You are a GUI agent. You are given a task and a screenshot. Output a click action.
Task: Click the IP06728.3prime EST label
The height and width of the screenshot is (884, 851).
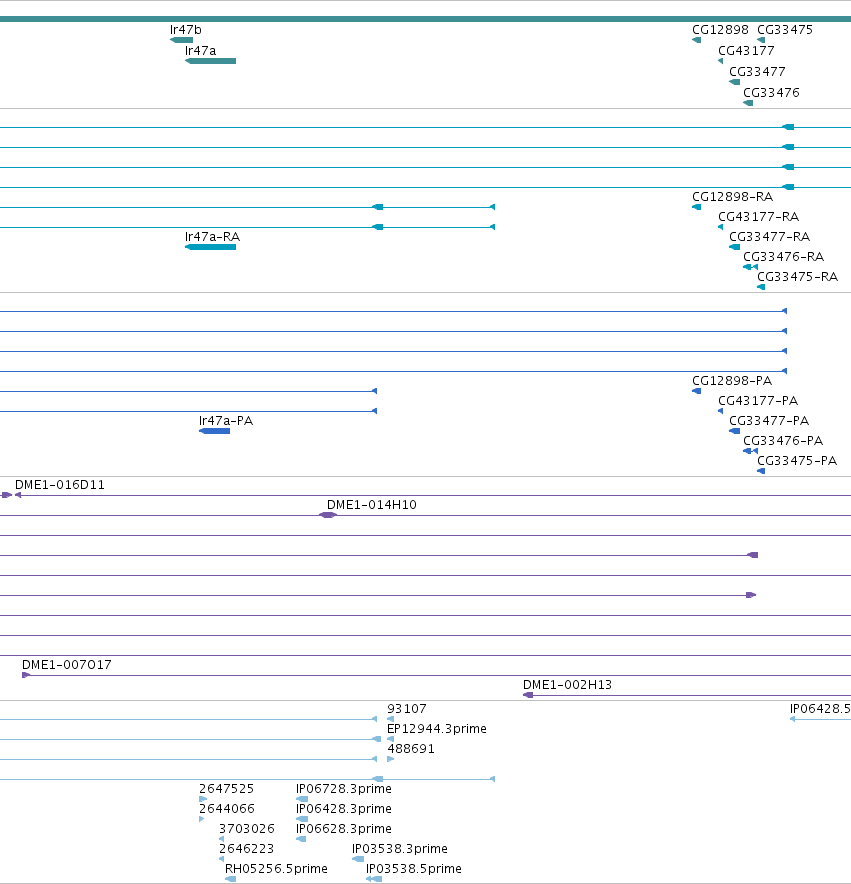point(343,789)
